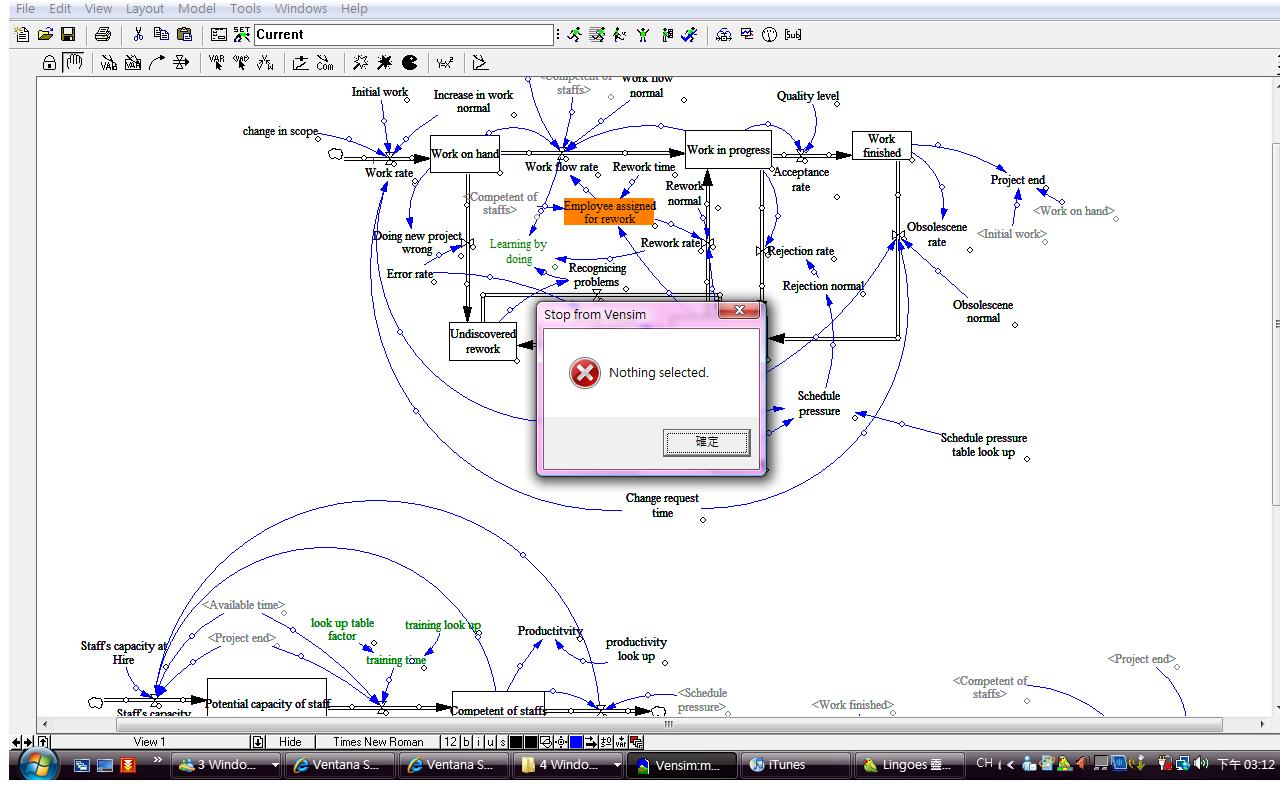Open the Model menu

196,8
